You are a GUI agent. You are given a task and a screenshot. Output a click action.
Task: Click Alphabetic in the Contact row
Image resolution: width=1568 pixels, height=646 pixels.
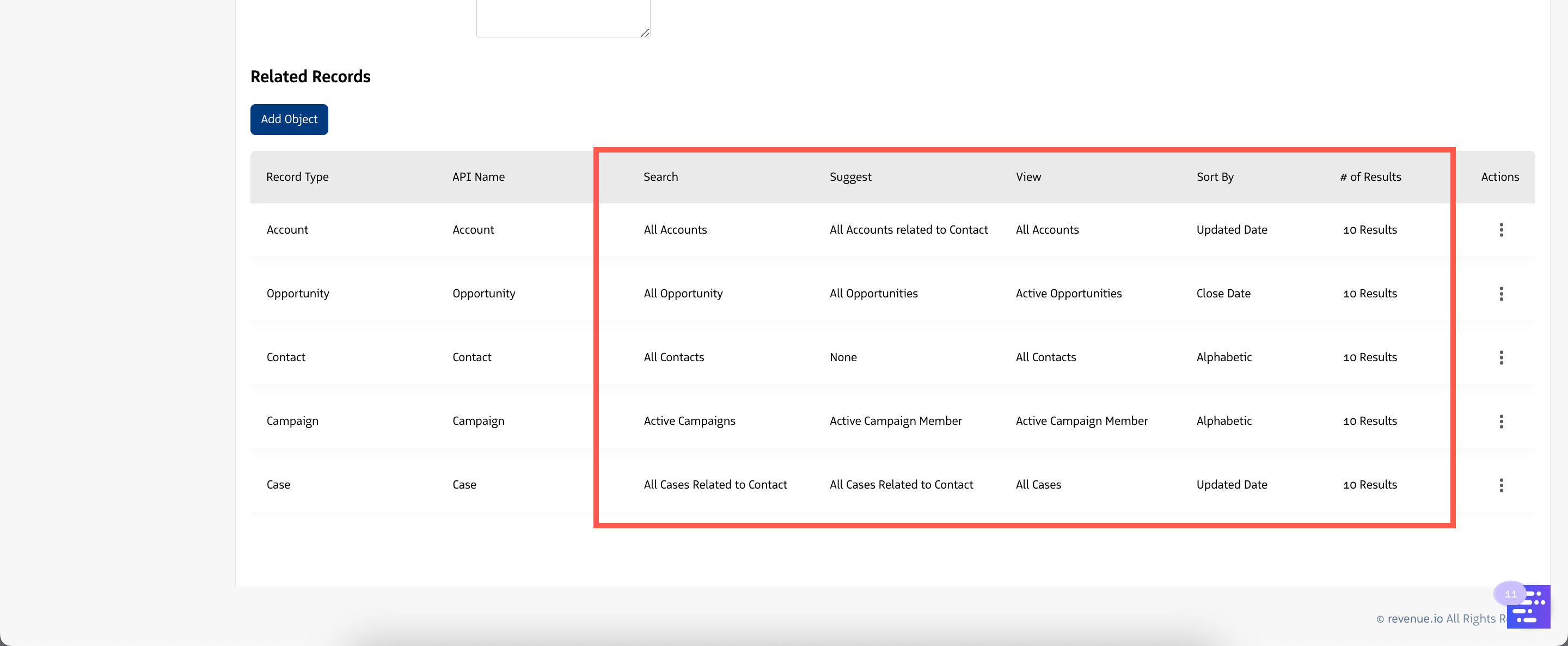click(1224, 357)
